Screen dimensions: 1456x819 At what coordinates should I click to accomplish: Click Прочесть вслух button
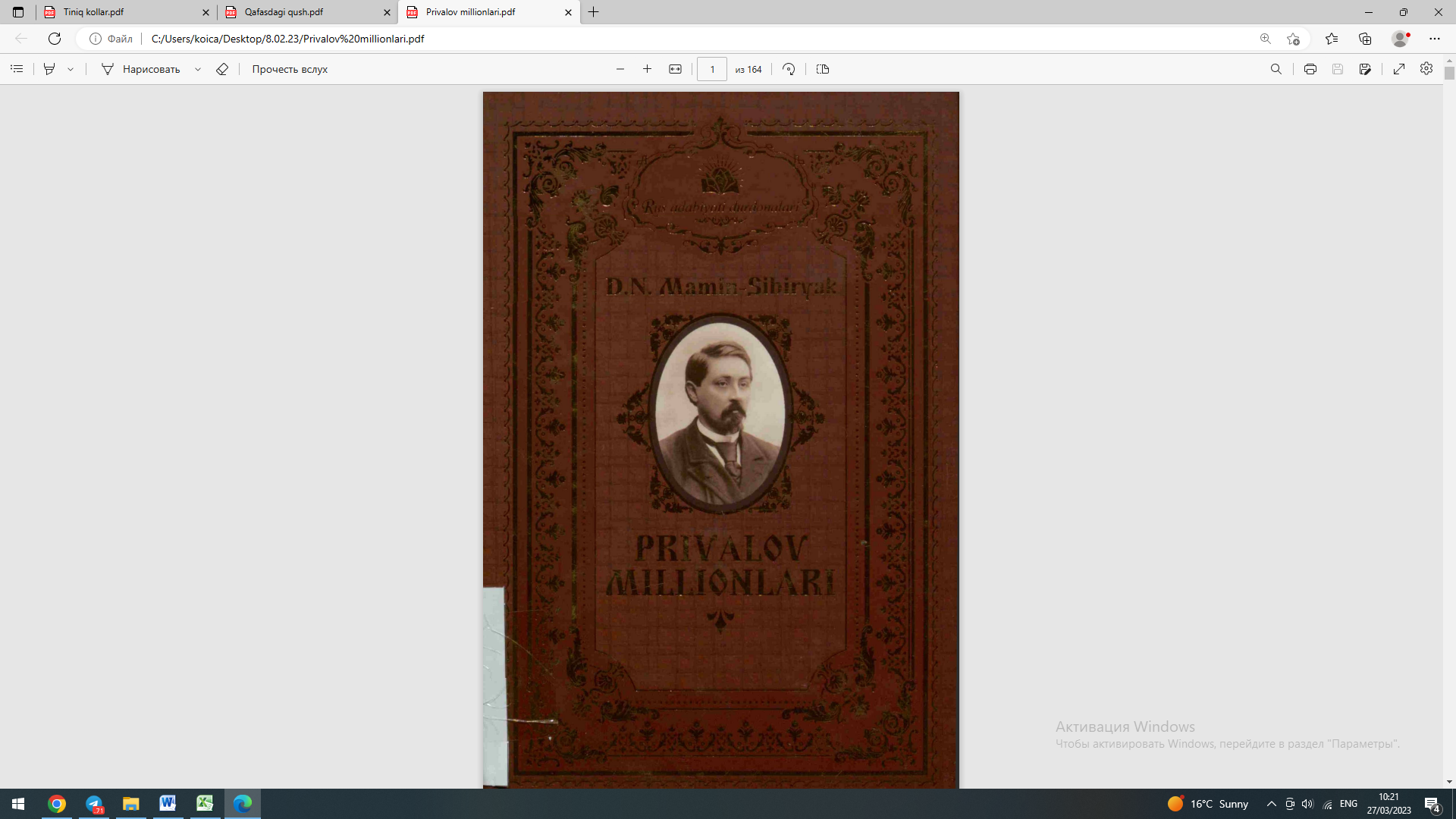click(290, 69)
